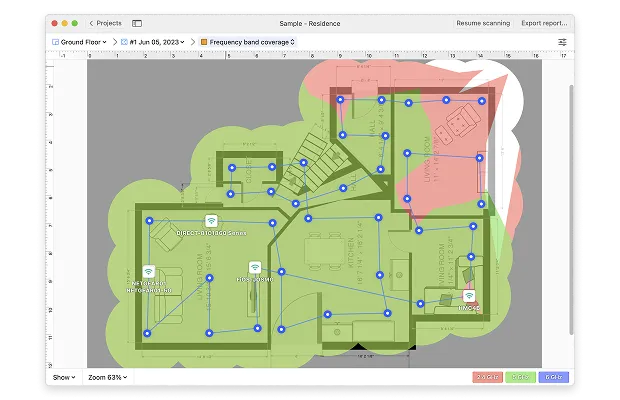Toggle the red 2.4 GHz band button
The width and height of the screenshot is (620, 400).
[487, 377]
